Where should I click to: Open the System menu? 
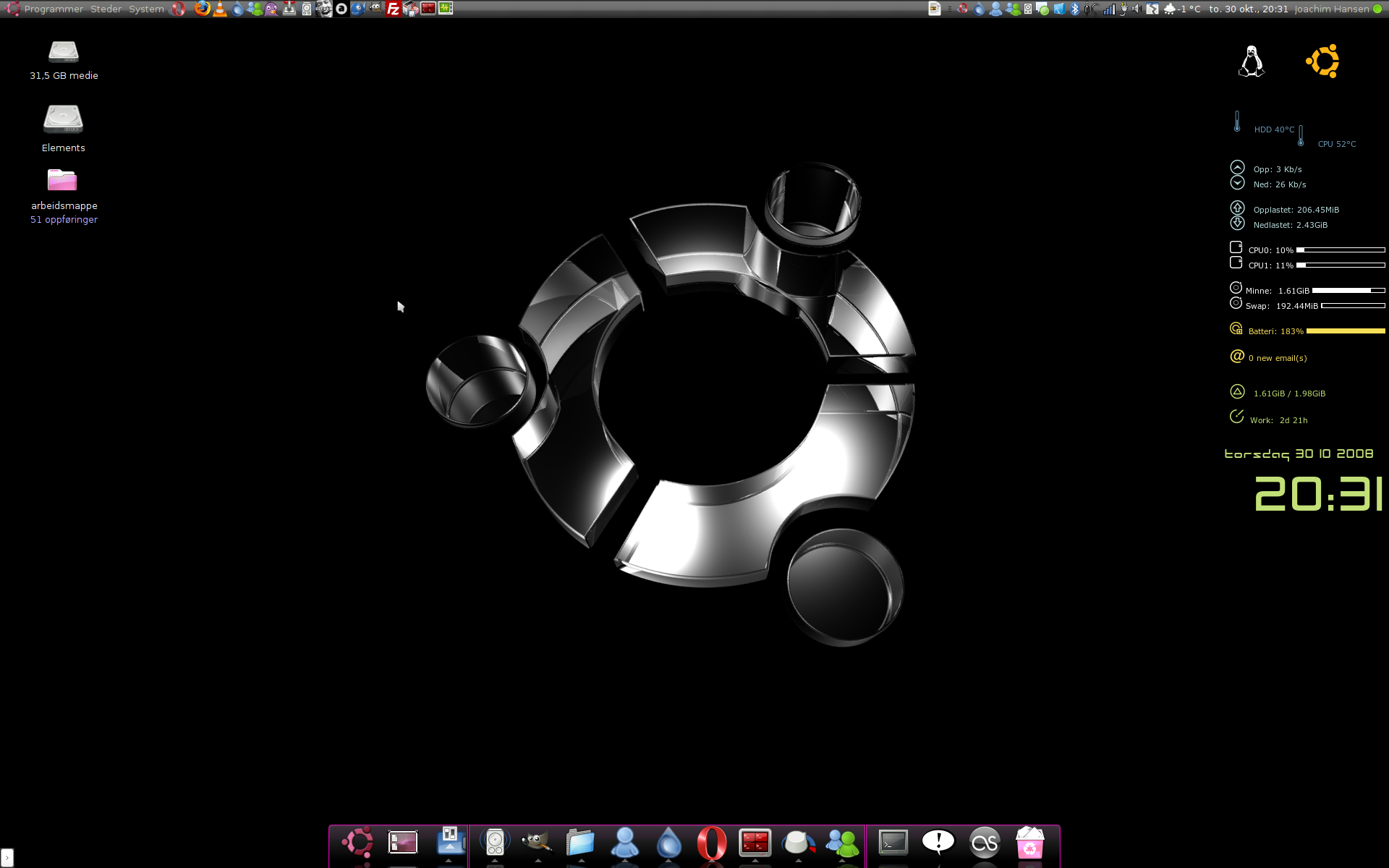click(x=146, y=9)
